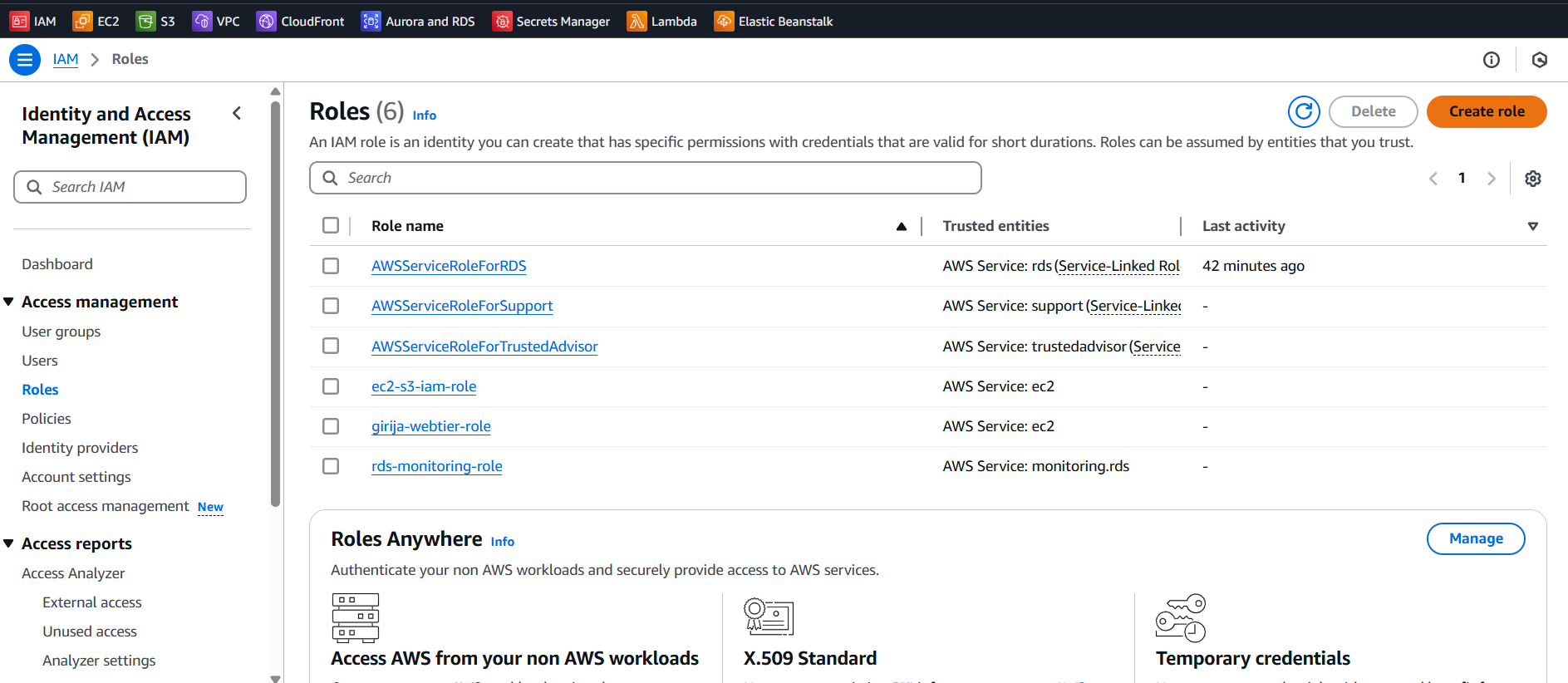1568x683 pixels.
Task: Open the ec2-s3-iam-role link
Action: 424,386
